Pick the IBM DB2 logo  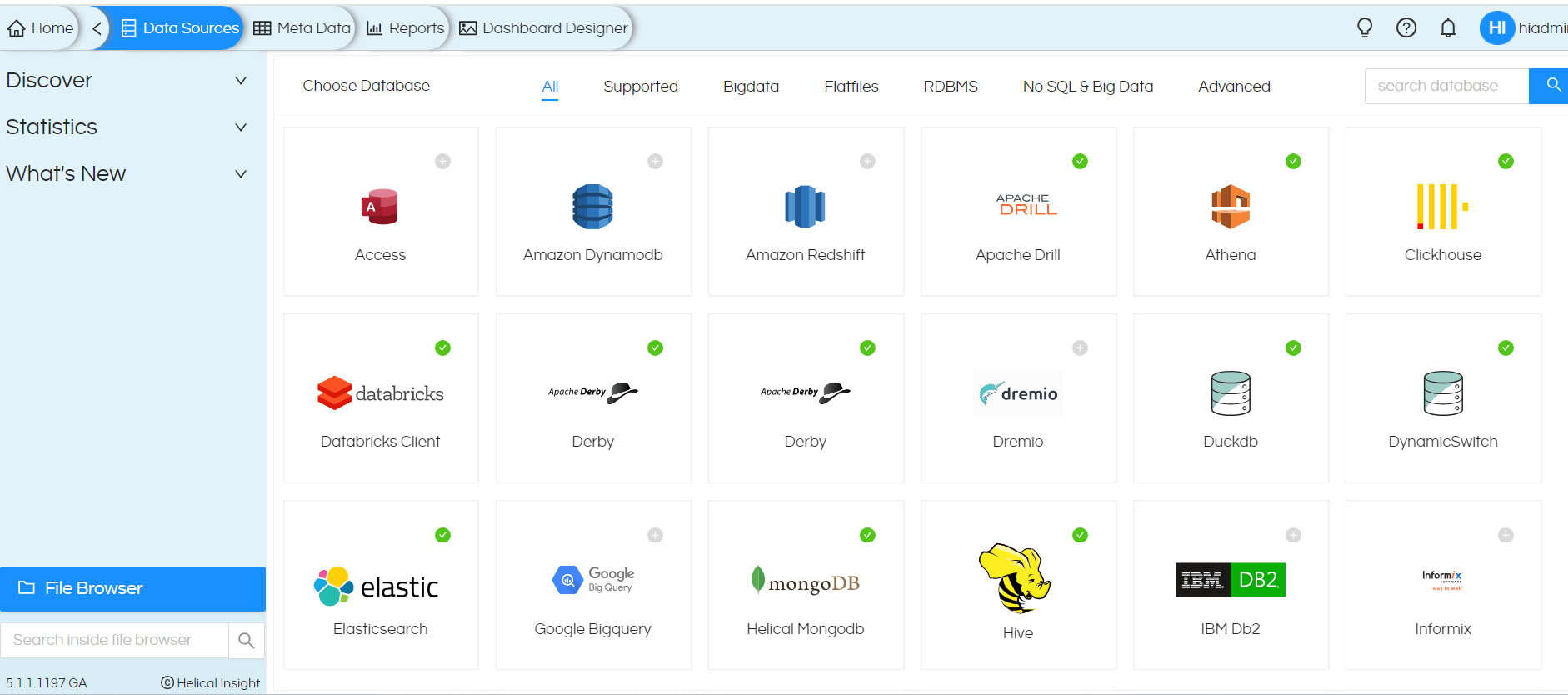point(1231,580)
